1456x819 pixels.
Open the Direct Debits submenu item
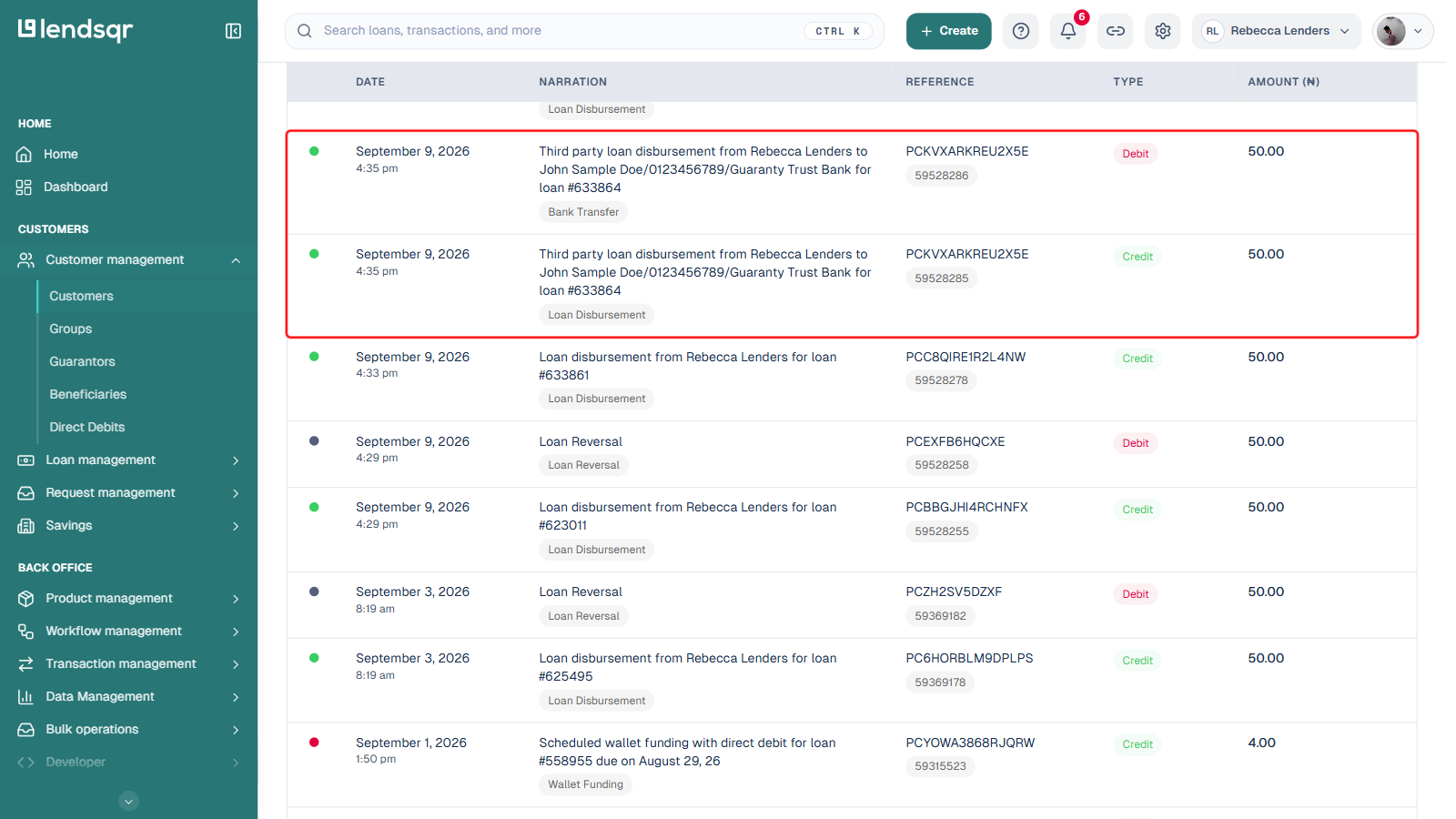[x=87, y=427]
